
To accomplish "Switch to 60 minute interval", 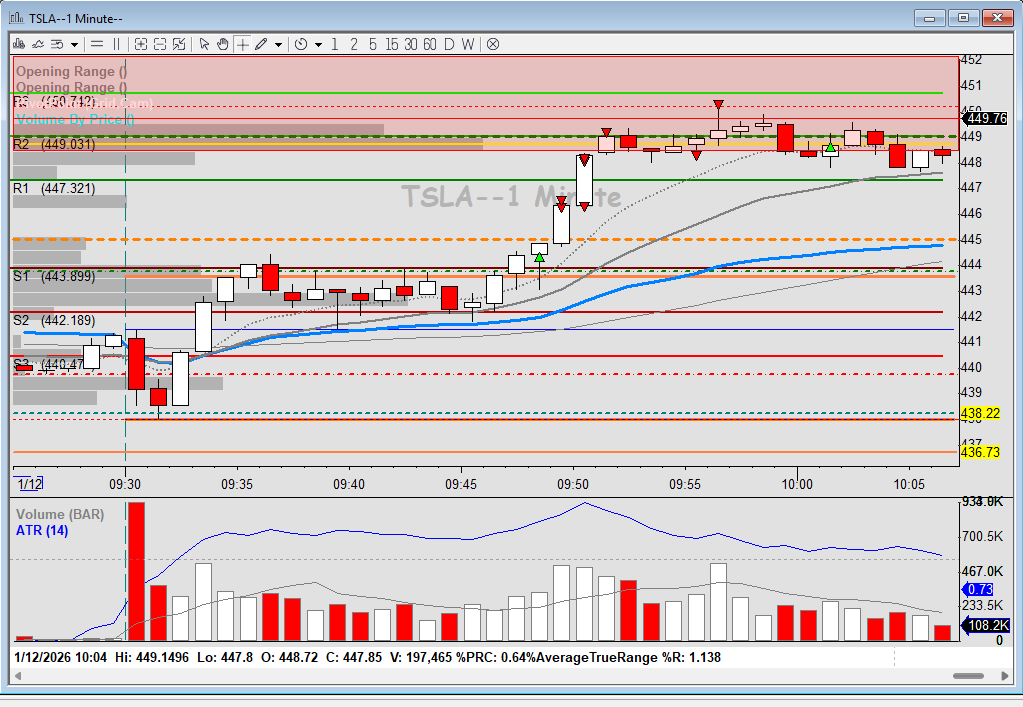I will [429, 44].
